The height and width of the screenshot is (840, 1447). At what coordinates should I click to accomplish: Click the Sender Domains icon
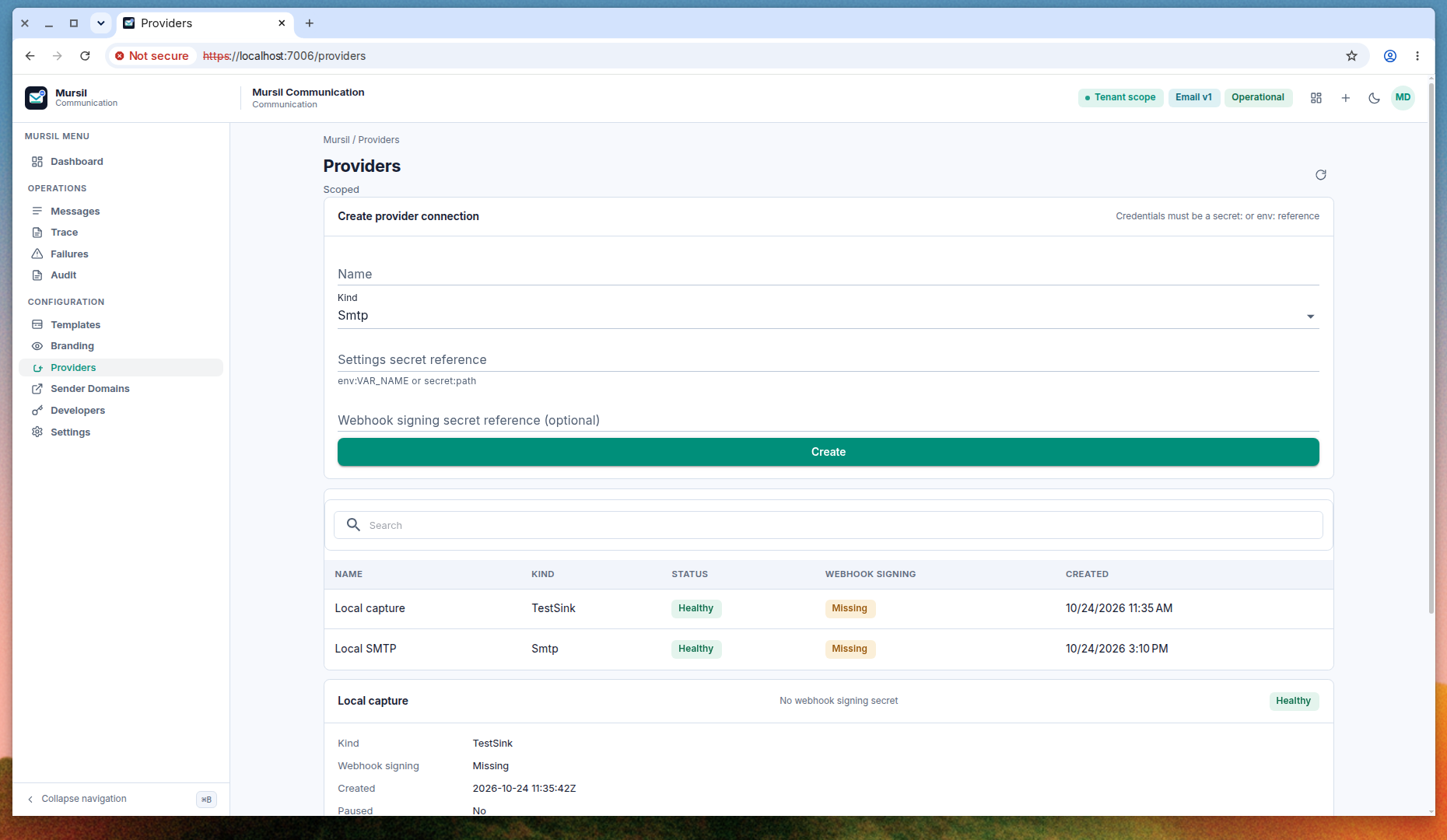click(37, 389)
